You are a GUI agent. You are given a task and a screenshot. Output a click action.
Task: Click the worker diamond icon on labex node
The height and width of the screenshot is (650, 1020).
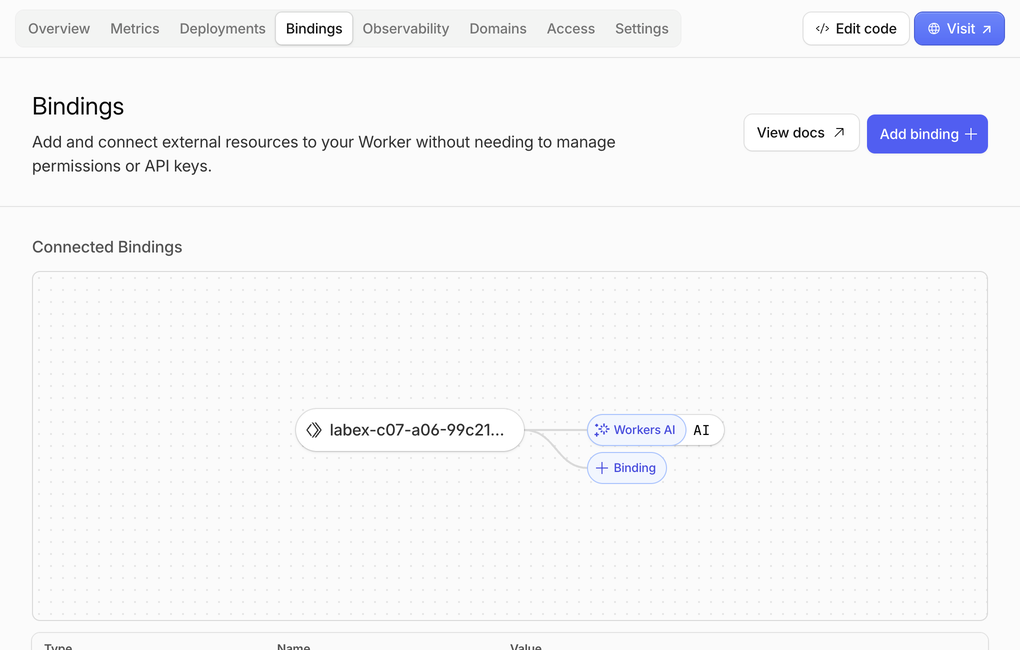(x=314, y=430)
